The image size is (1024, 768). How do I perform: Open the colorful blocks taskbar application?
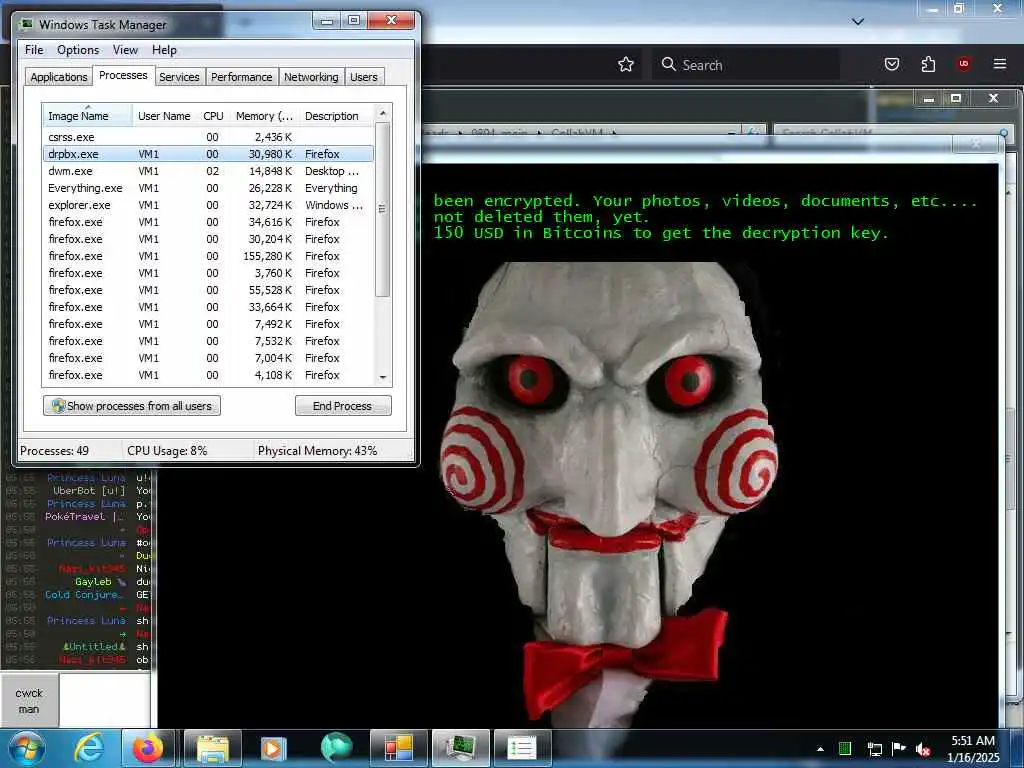(398, 748)
